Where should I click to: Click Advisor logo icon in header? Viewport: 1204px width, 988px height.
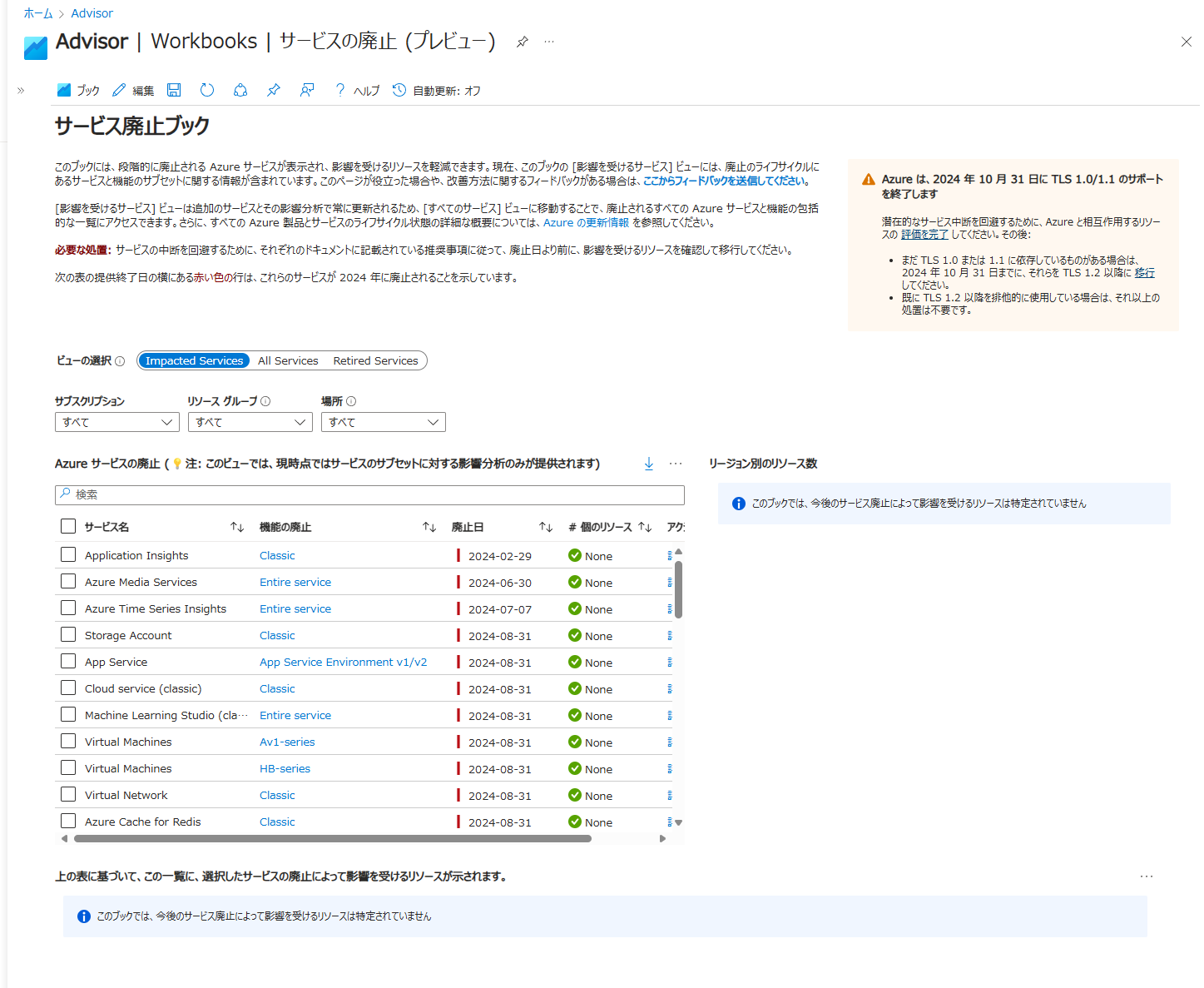[36, 48]
